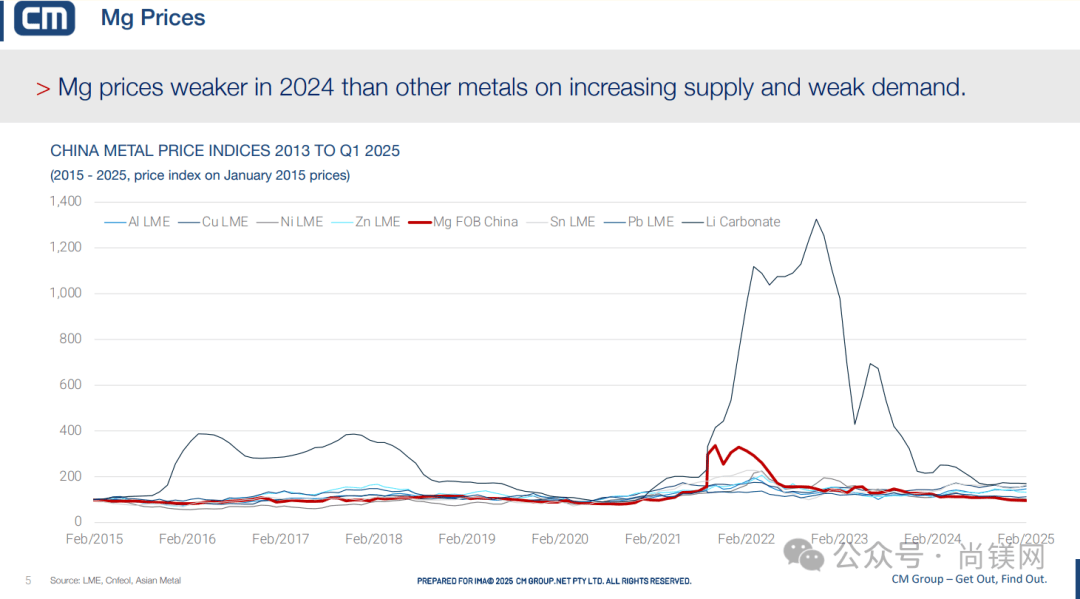Screen dimensions: 1080x599
Task: Click the red Mg FOB China legend line
Action: [419, 222]
